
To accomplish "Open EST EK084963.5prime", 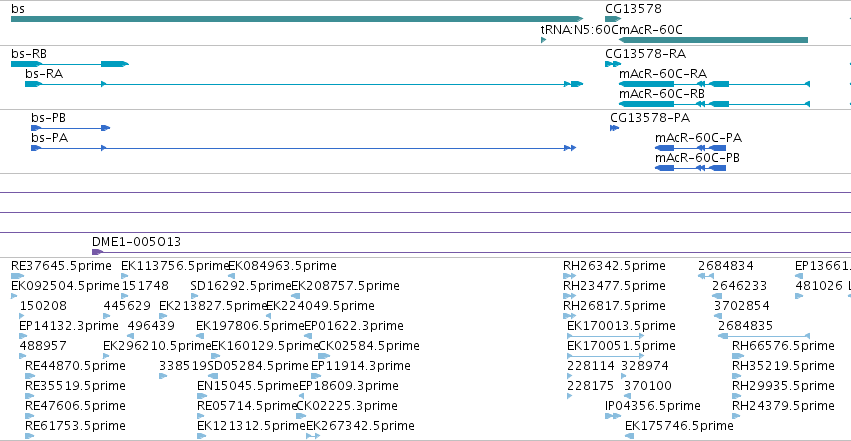I will pos(282,266).
